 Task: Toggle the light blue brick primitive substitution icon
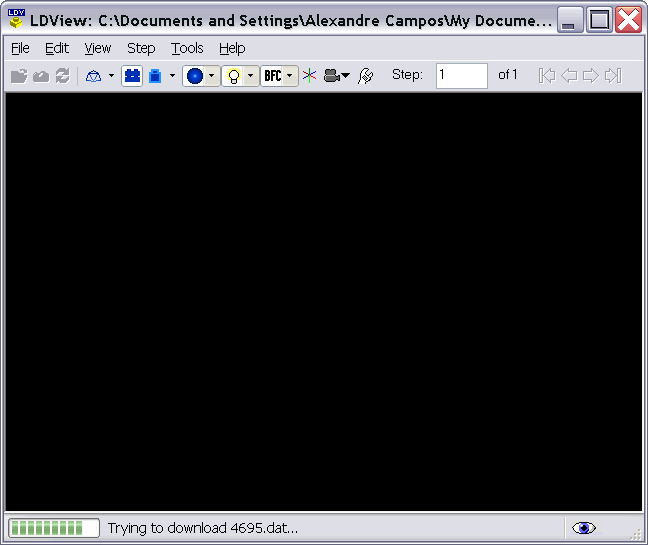[155, 76]
